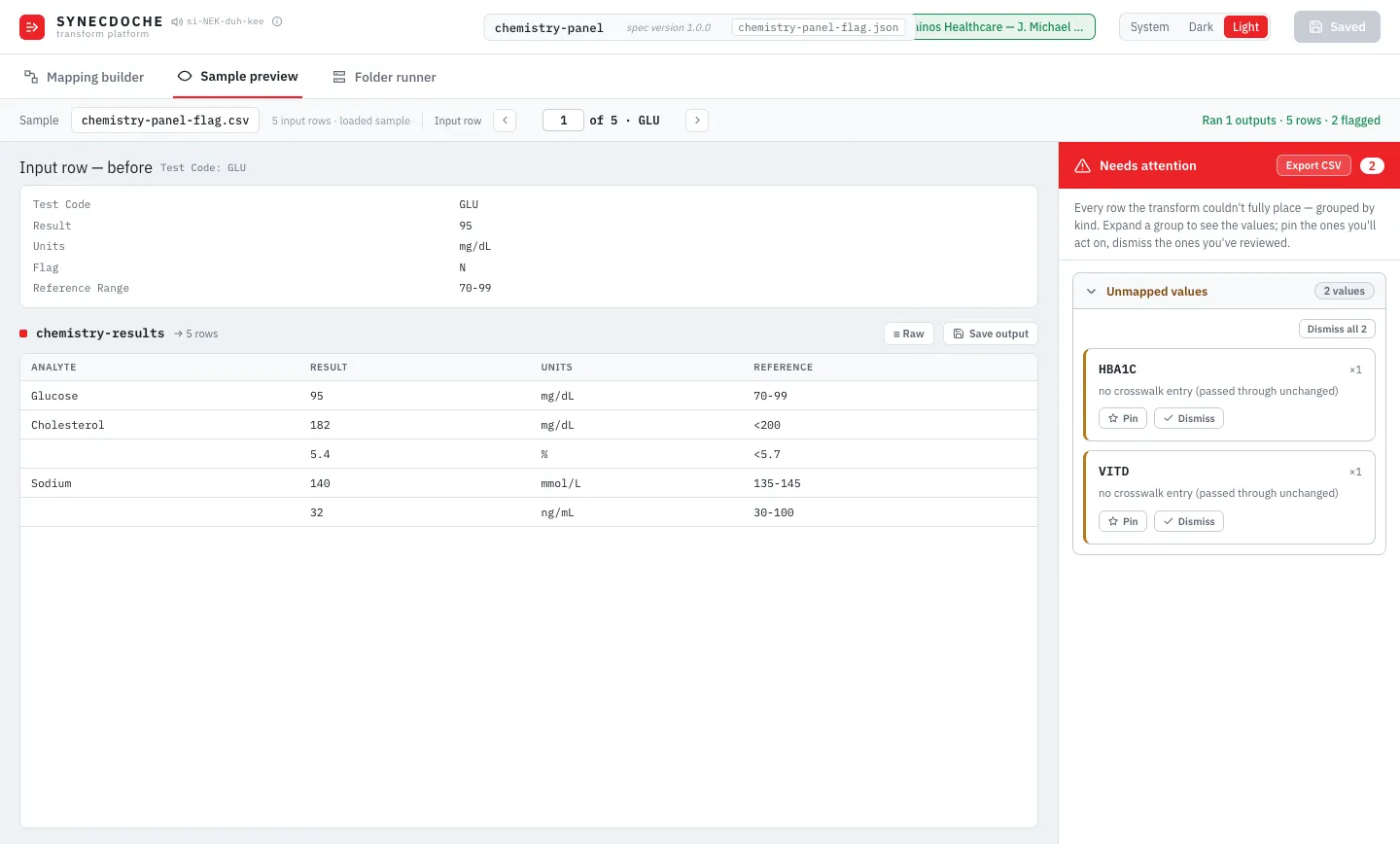The height and width of the screenshot is (844, 1400).
Task: Dismiss the HBA1C unmapped value
Action: click(1189, 418)
